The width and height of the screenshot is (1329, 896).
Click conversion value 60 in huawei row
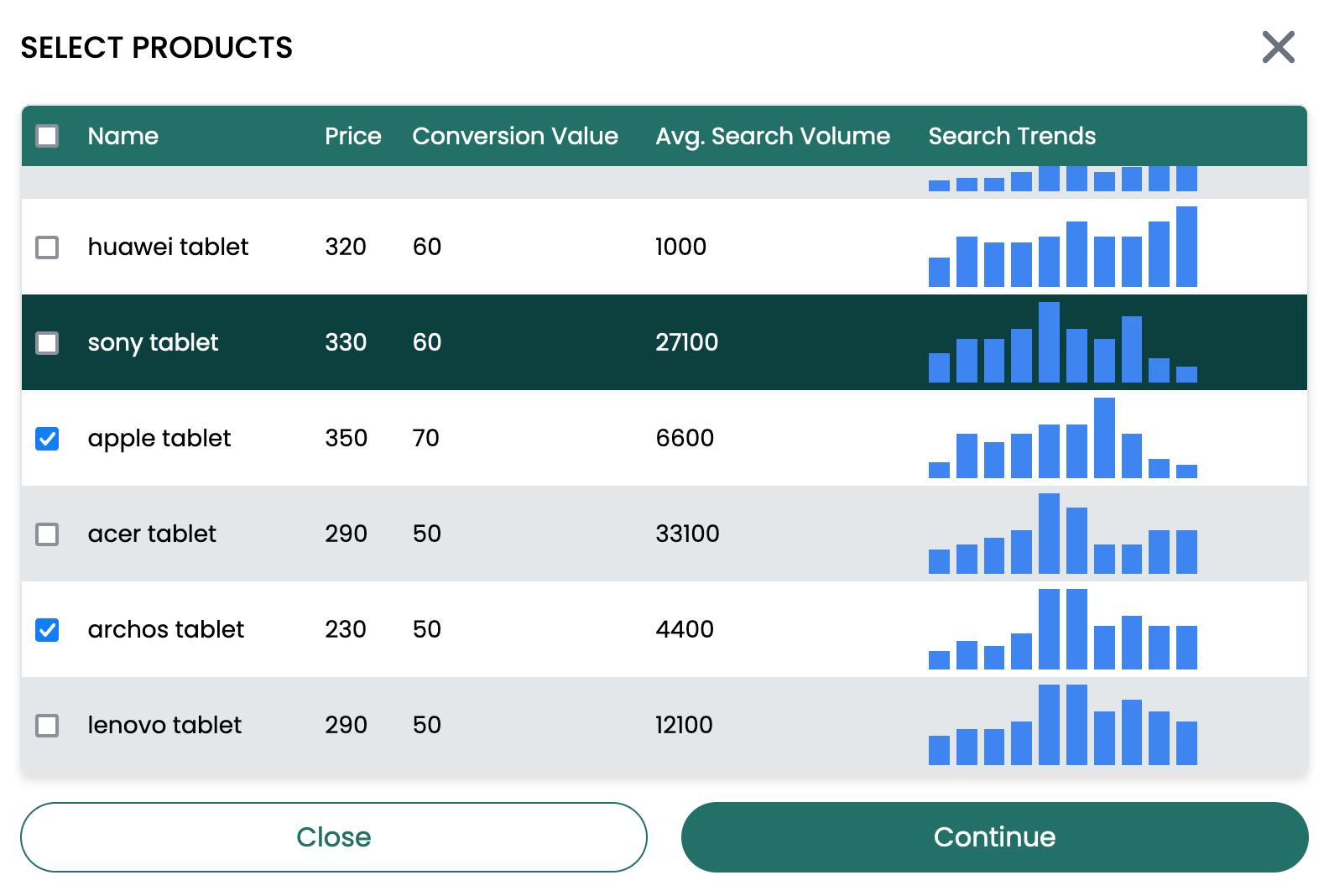coord(426,247)
